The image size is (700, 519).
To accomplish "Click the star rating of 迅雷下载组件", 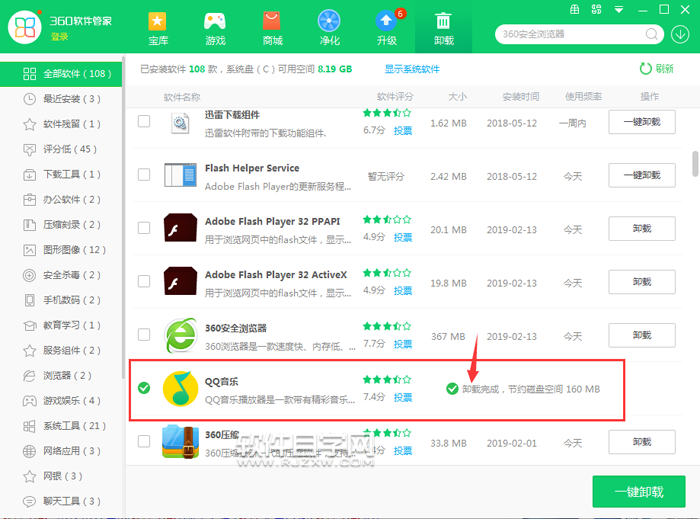I will (387, 113).
